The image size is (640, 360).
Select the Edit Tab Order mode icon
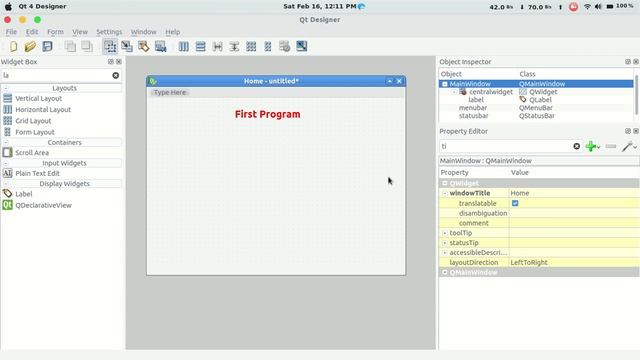(160, 47)
